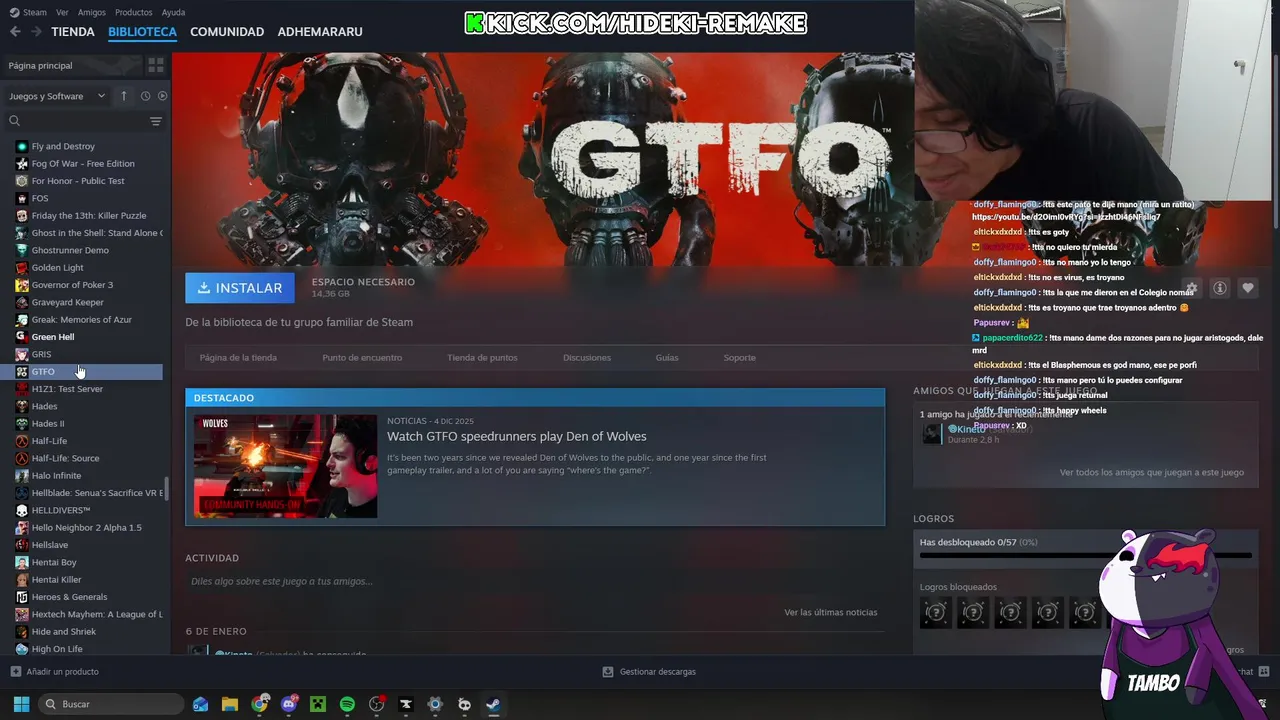Open the Amigos menu
This screenshot has height=720, width=1280.
coord(92,12)
